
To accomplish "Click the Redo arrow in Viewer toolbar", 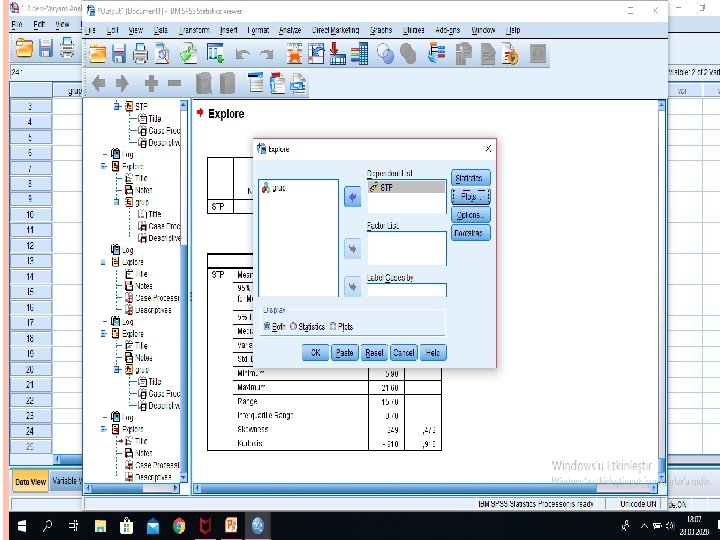I will tap(267, 54).
